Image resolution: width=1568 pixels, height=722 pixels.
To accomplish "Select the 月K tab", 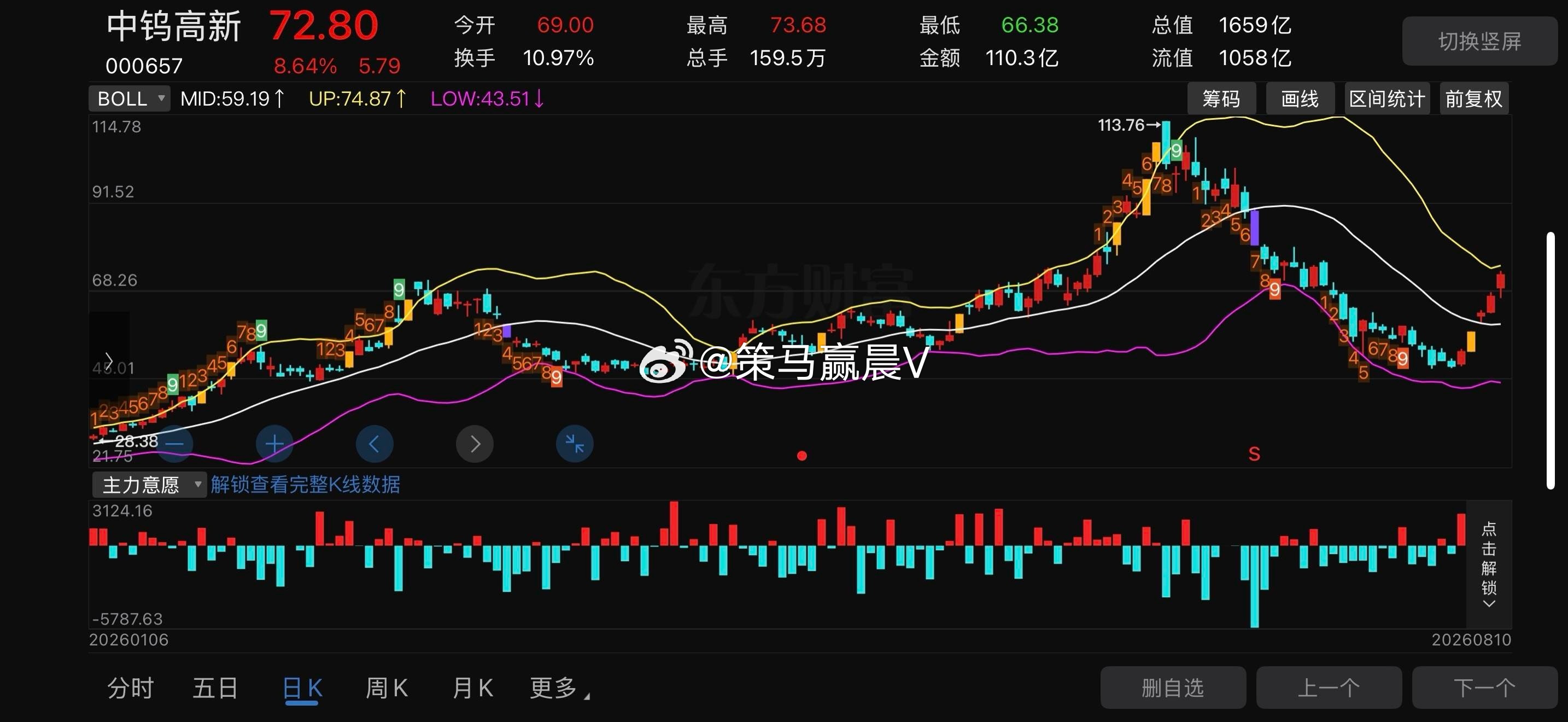I will click(472, 689).
